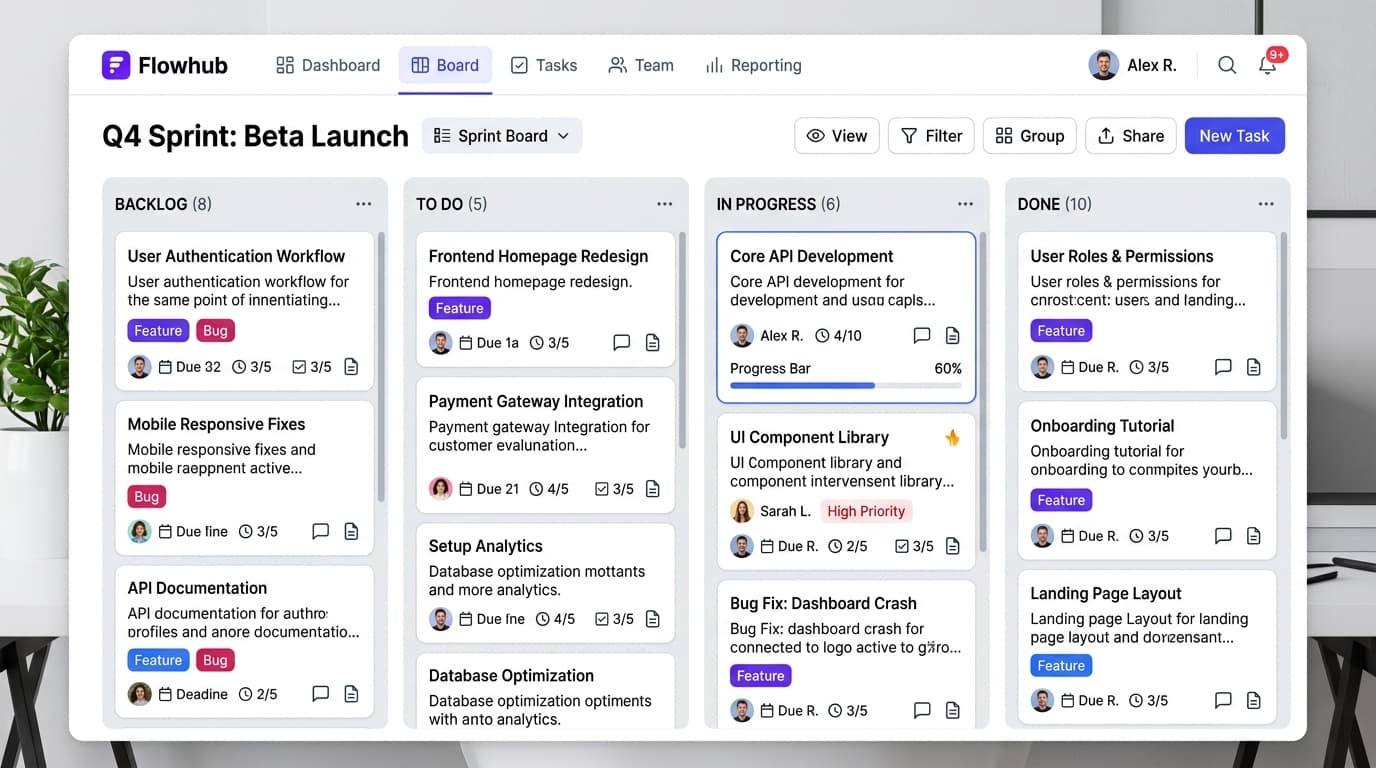Go to the Dashboard tab
The height and width of the screenshot is (768, 1376).
click(x=328, y=65)
